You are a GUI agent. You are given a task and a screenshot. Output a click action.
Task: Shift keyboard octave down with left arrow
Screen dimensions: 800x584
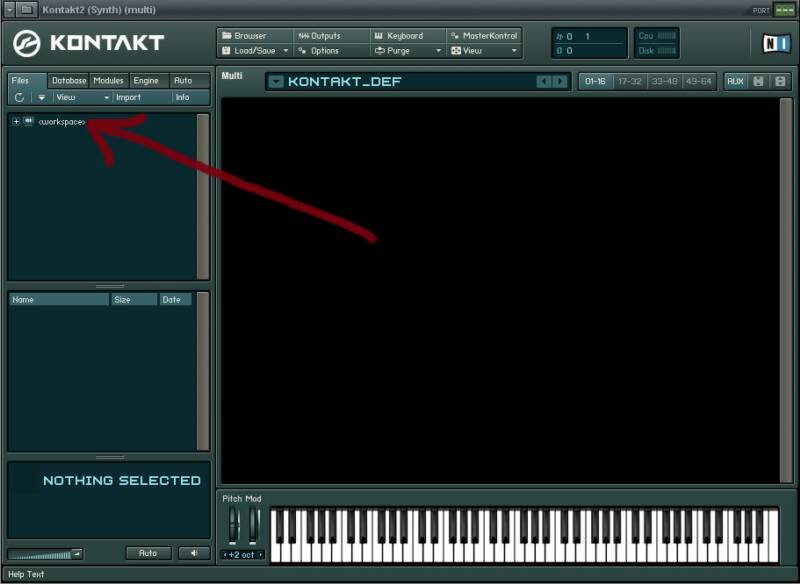point(225,554)
